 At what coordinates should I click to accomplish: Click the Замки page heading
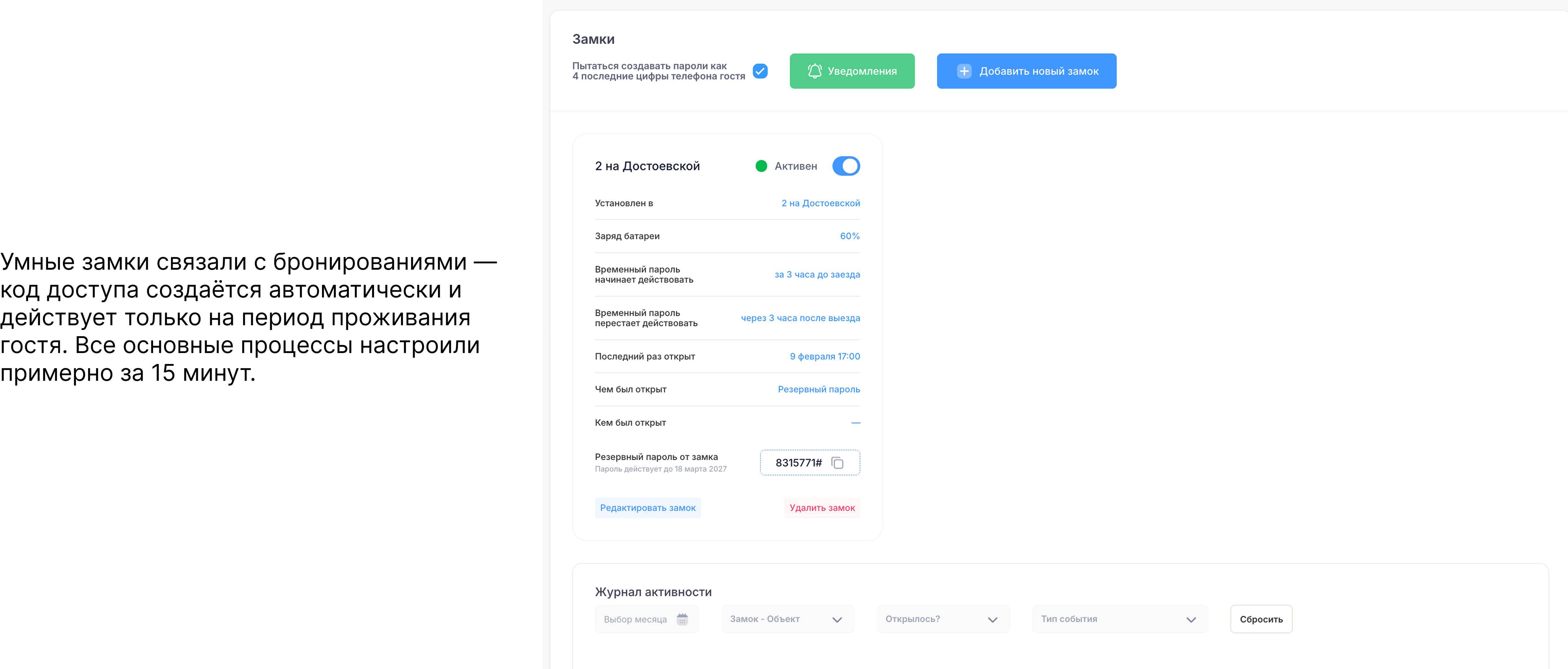[593, 40]
